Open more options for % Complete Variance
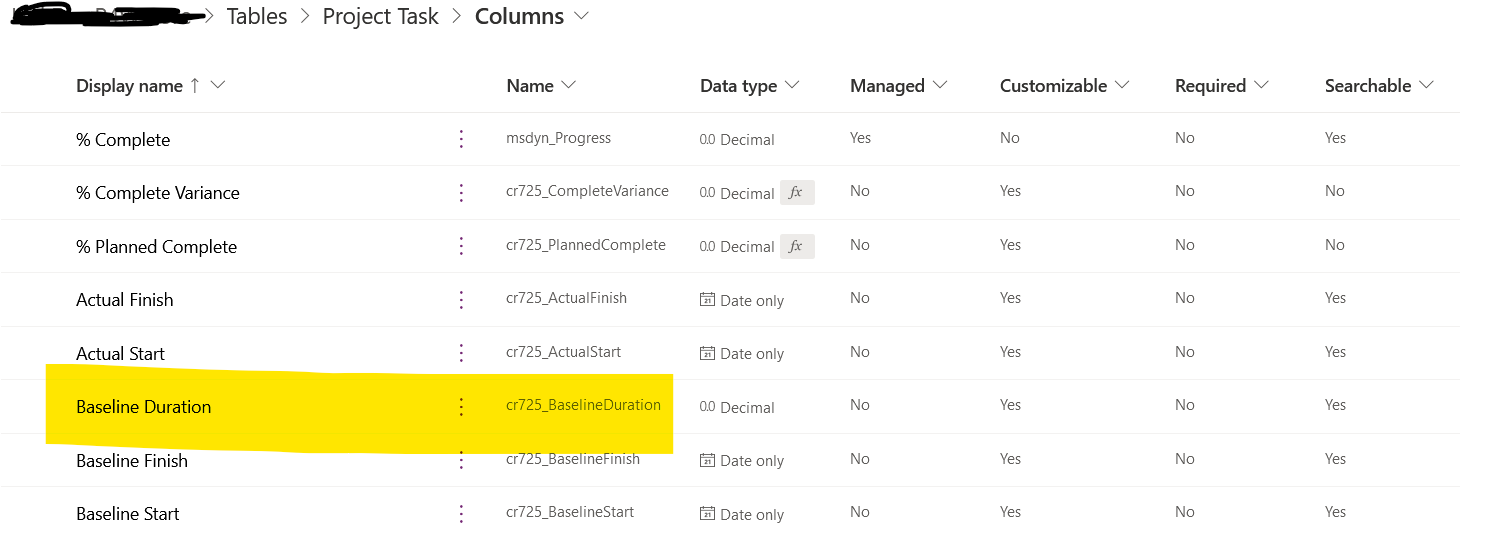This screenshot has width=1497, height=533. 461,192
